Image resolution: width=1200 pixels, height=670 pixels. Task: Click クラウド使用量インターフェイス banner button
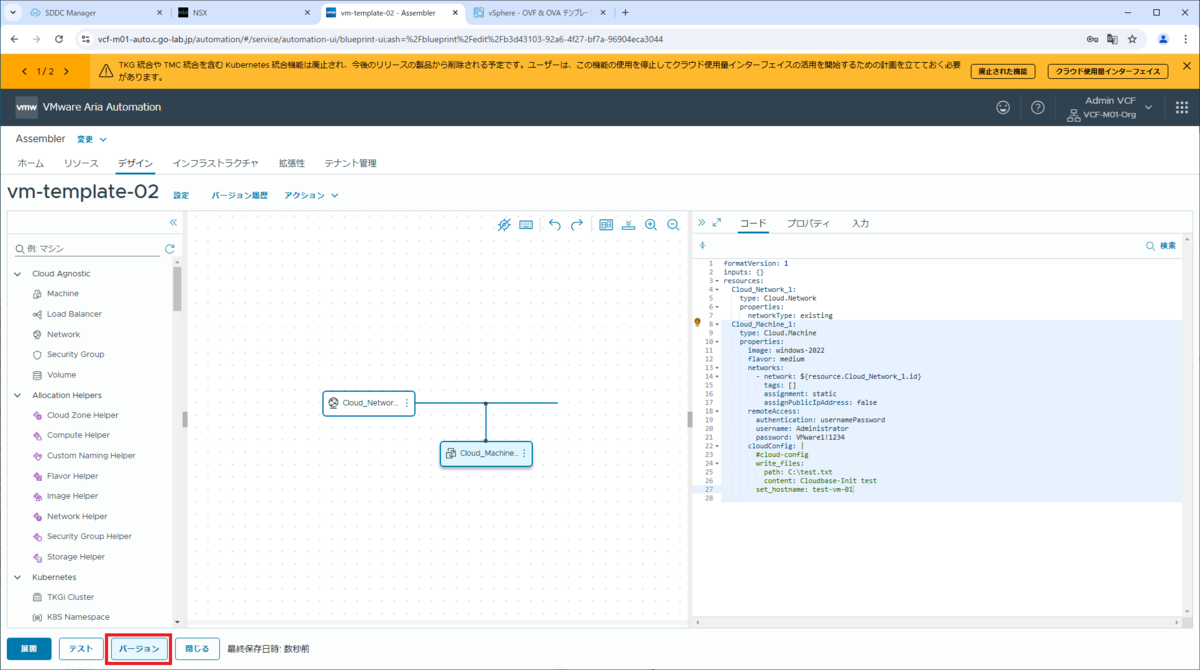(x=1108, y=71)
